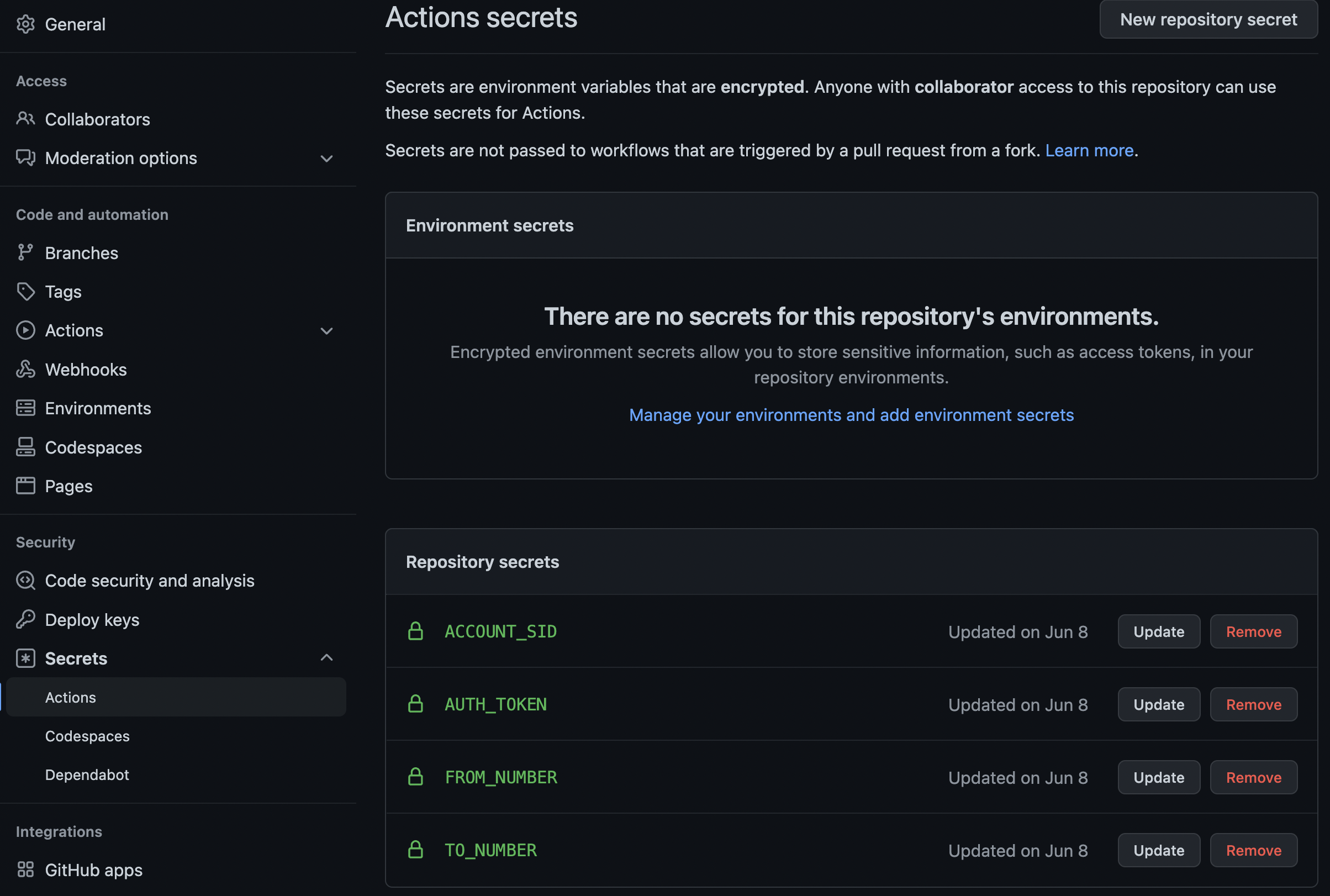Update the FROM_NUMBER secret

tap(1159, 777)
